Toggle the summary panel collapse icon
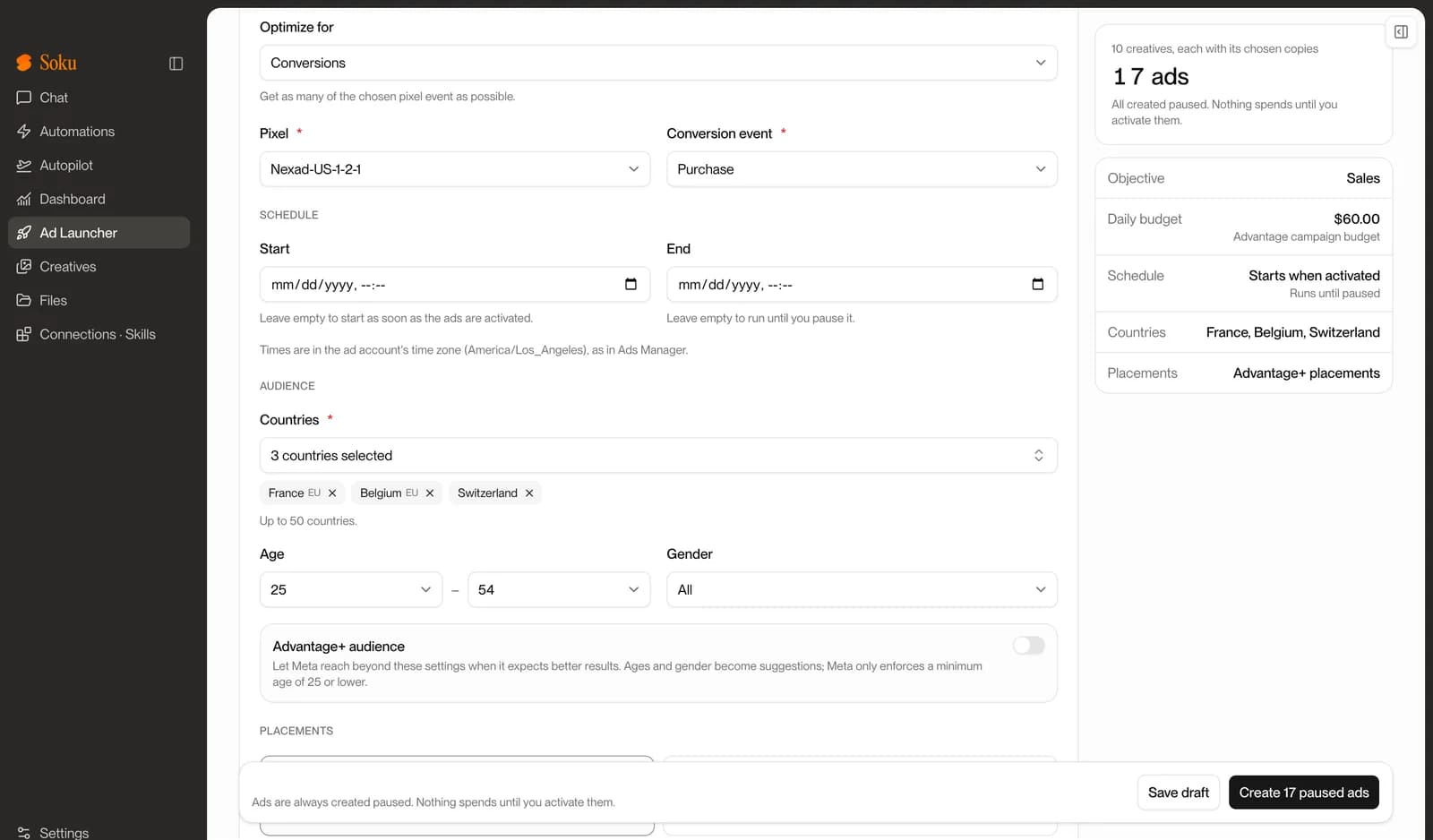Image resolution: width=1433 pixels, height=840 pixels. [x=1402, y=32]
